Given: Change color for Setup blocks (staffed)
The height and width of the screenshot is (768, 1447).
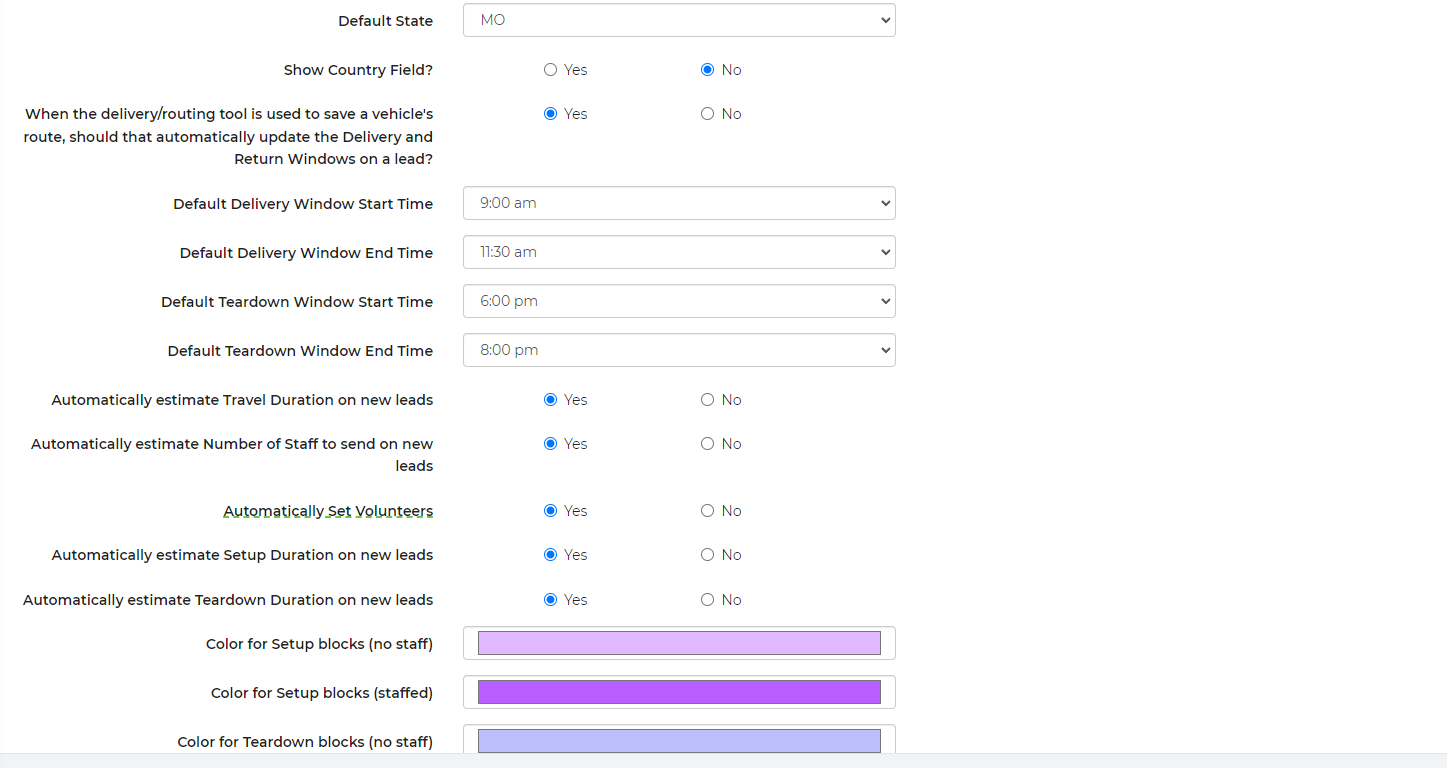Looking at the screenshot, I should coord(679,692).
